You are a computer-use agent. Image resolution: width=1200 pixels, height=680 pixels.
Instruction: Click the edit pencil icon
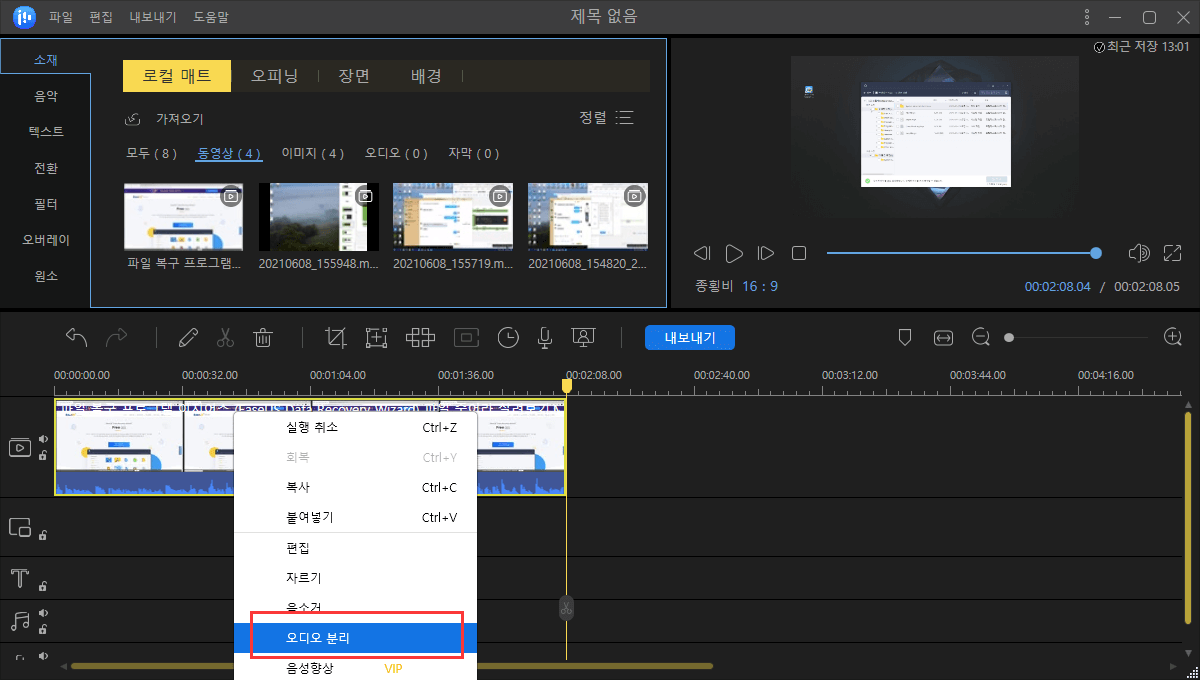[188, 338]
